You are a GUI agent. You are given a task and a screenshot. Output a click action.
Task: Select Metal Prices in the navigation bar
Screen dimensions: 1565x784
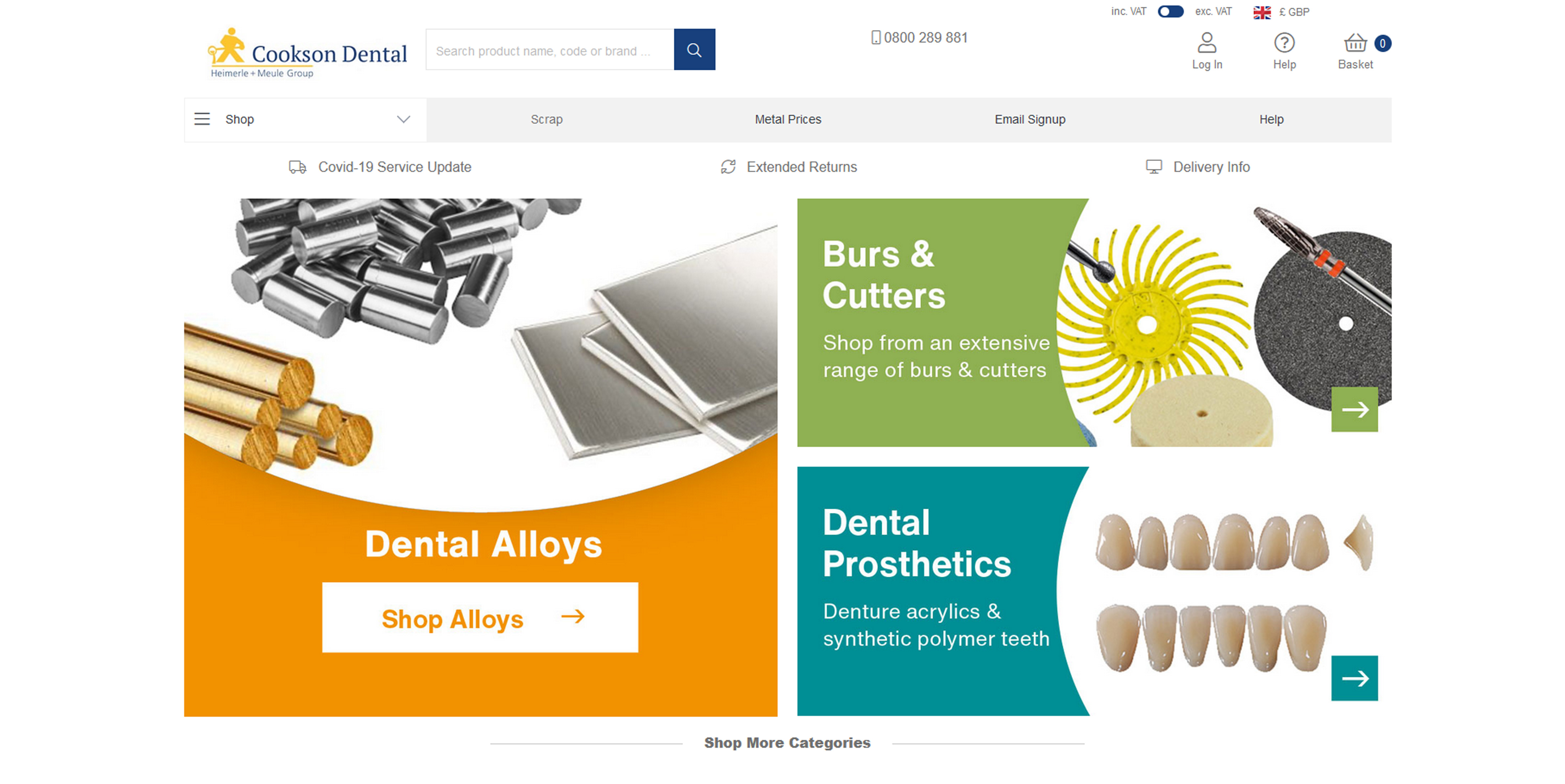pyautogui.click(x=787, y=120)
